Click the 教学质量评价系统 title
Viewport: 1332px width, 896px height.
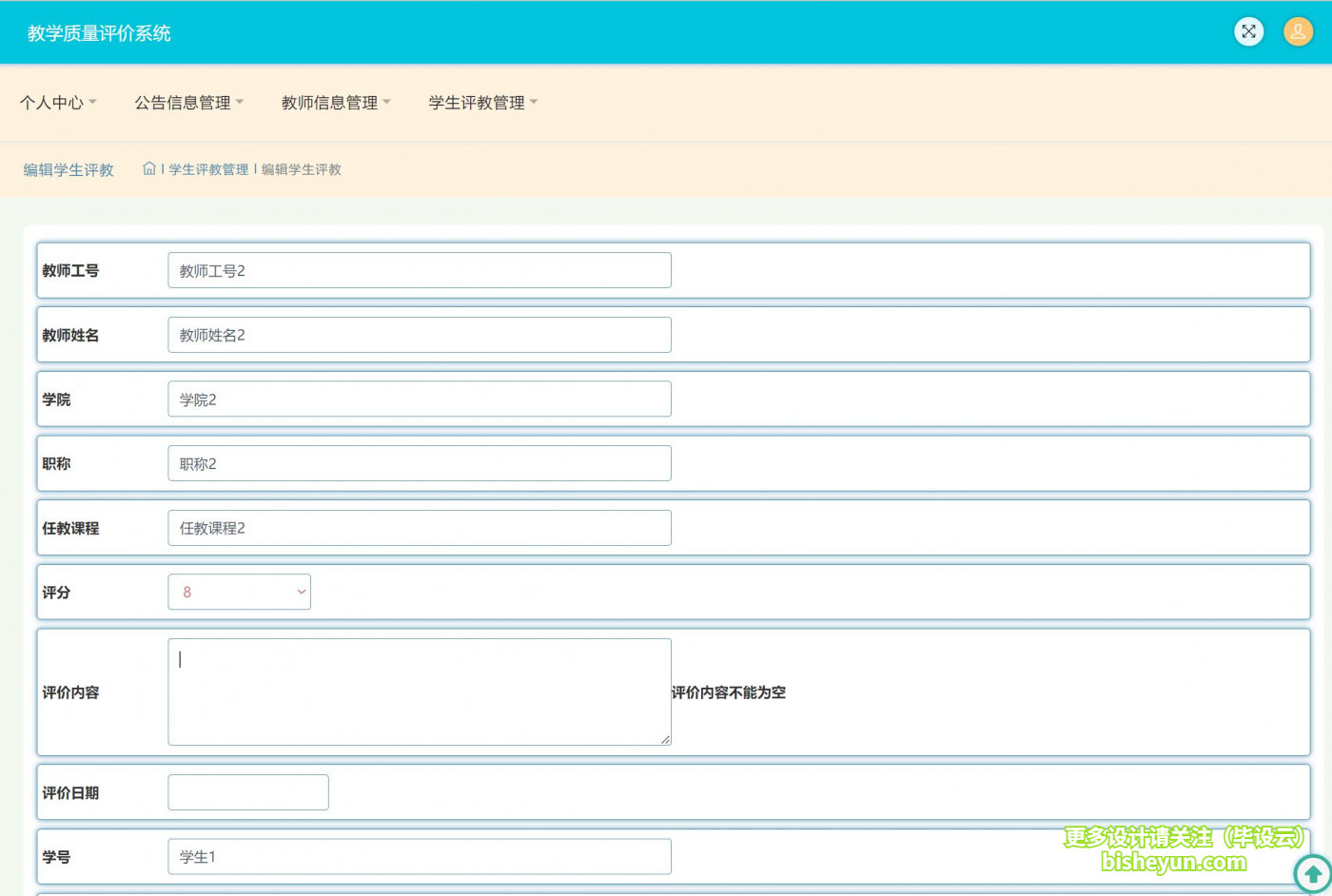[99, 33]
